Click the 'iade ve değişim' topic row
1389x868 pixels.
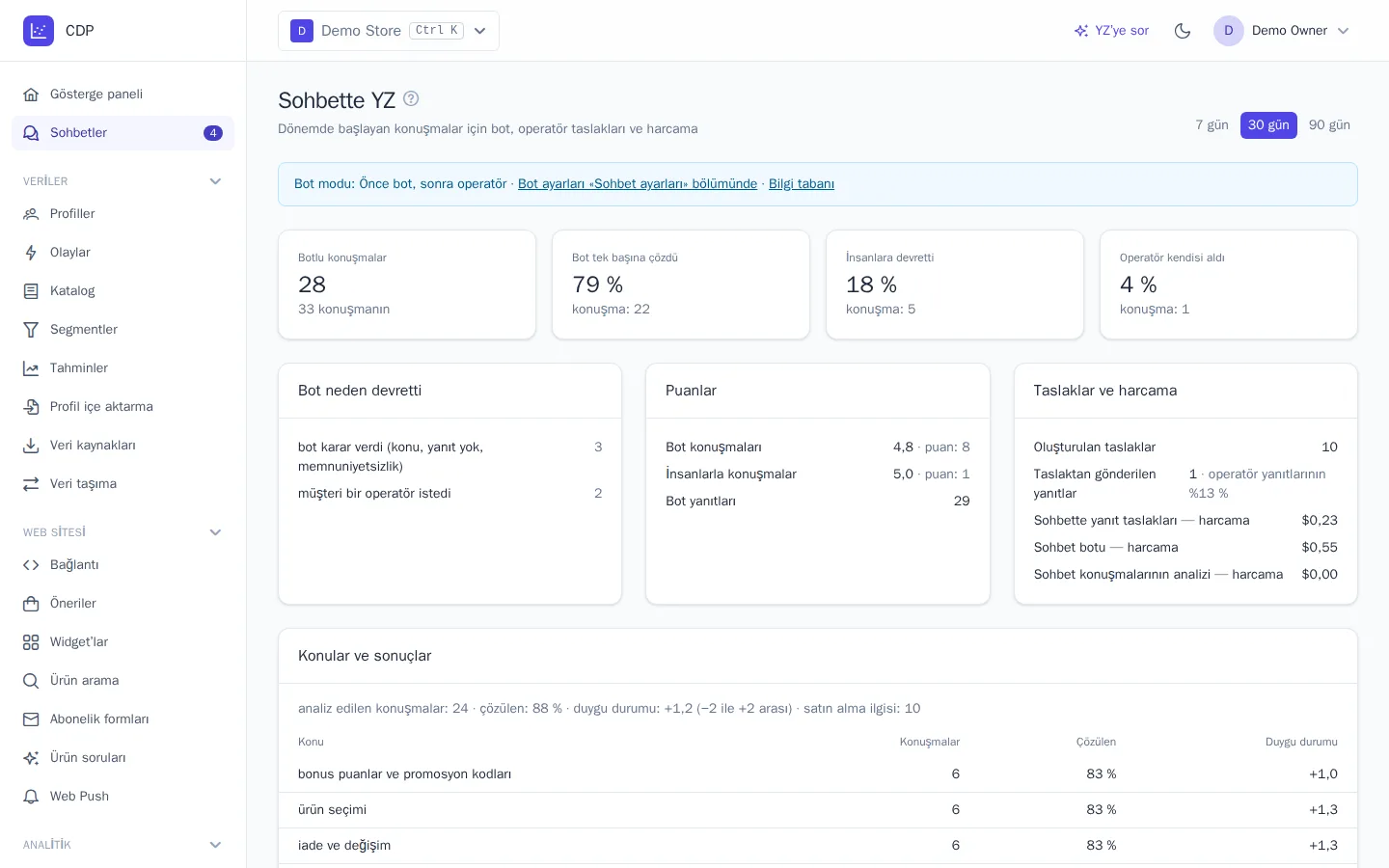point(818,846)
